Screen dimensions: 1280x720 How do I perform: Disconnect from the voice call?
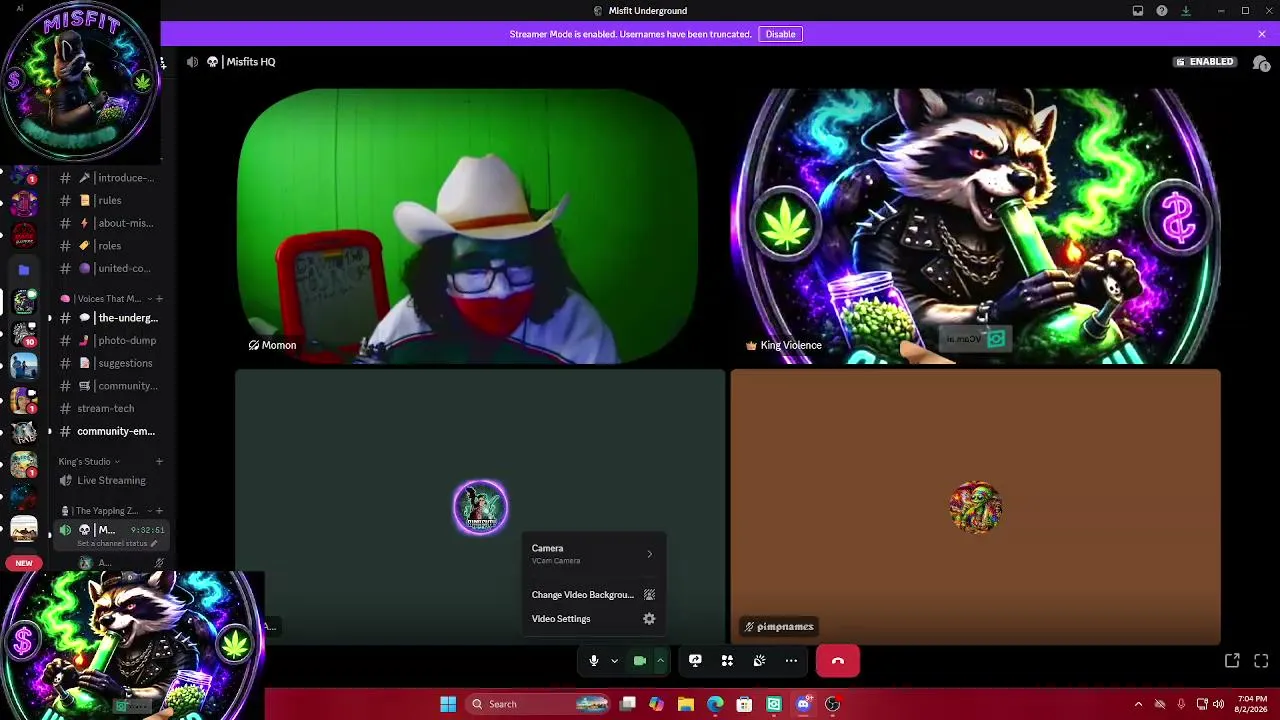[838, 660]
